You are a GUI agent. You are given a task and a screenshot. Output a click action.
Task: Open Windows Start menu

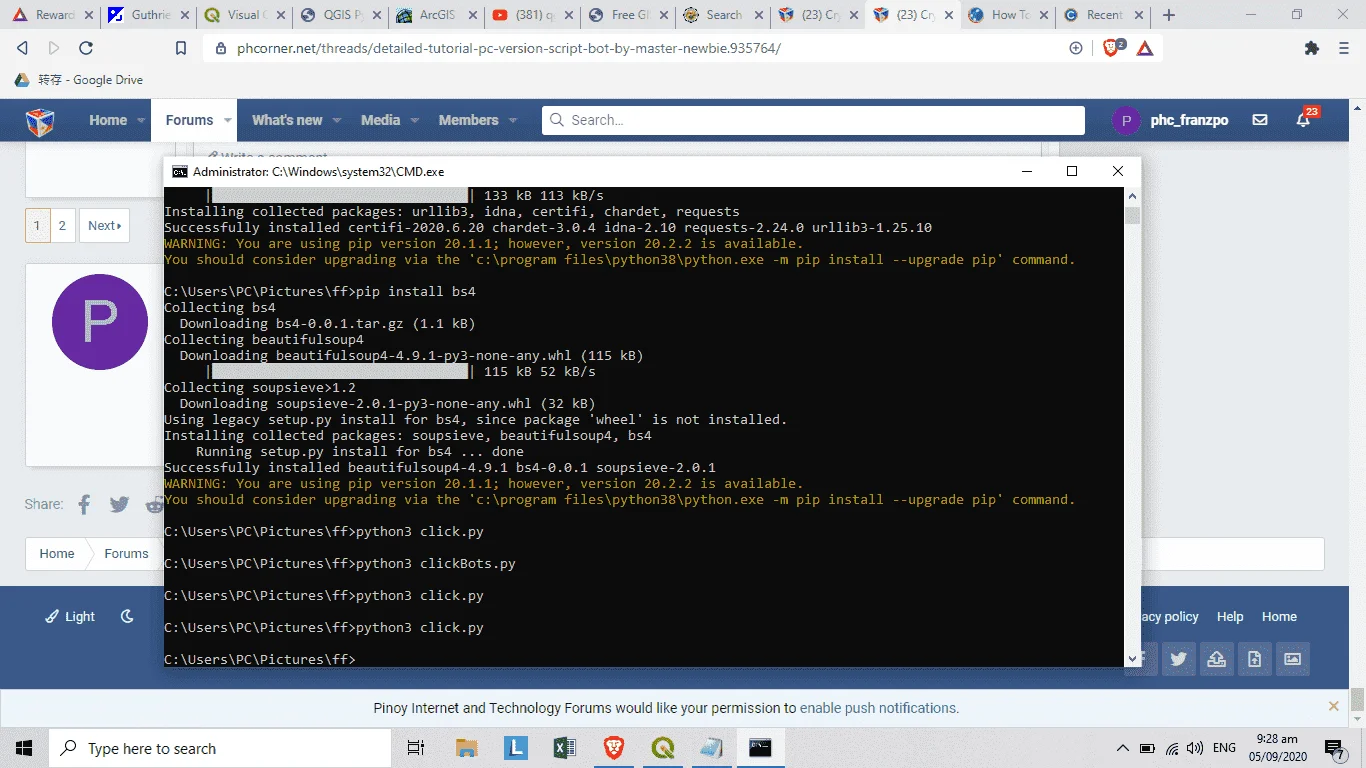24,748
